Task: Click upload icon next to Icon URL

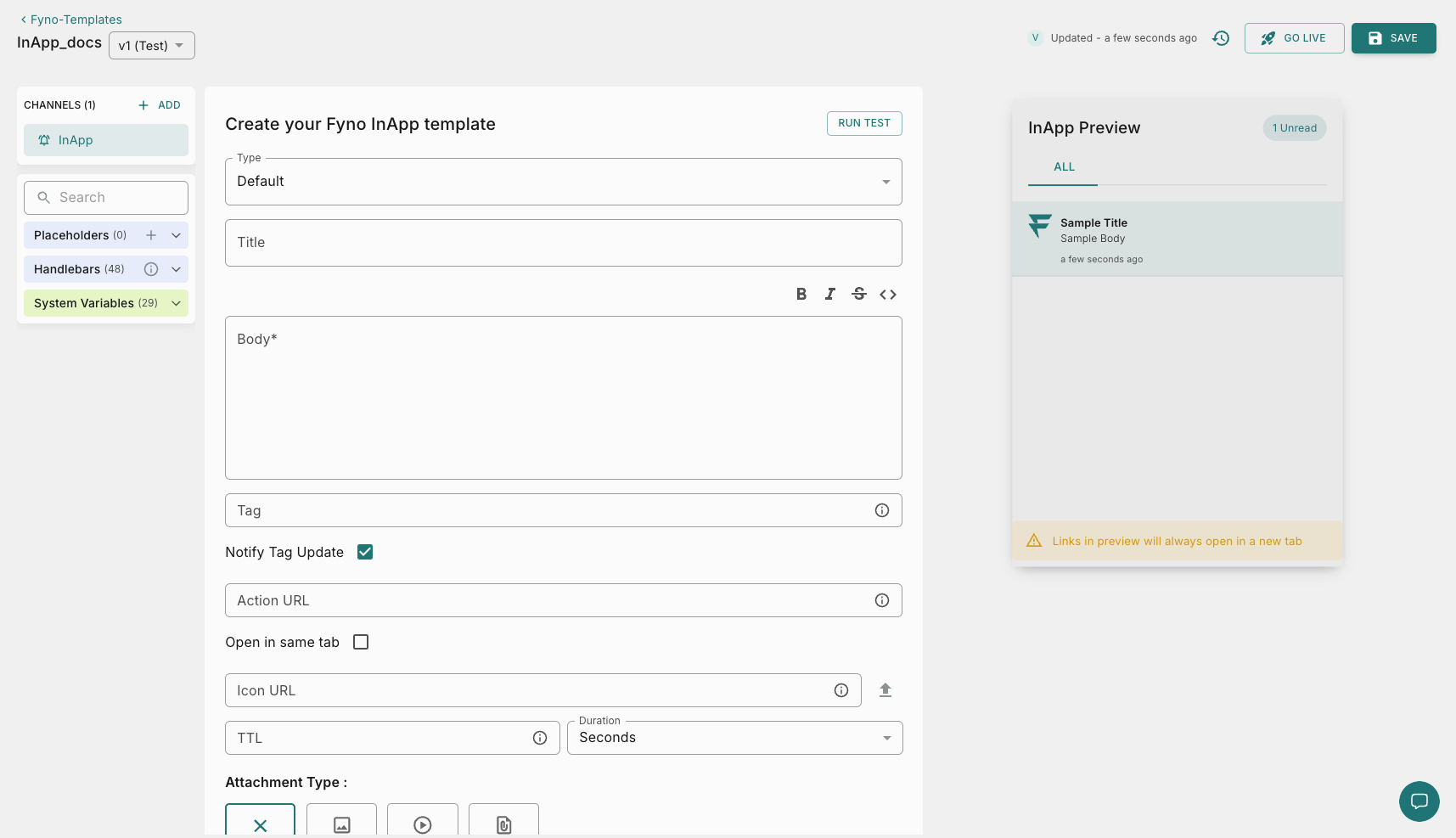Action: pyautogui.click(x=885, y=690)
